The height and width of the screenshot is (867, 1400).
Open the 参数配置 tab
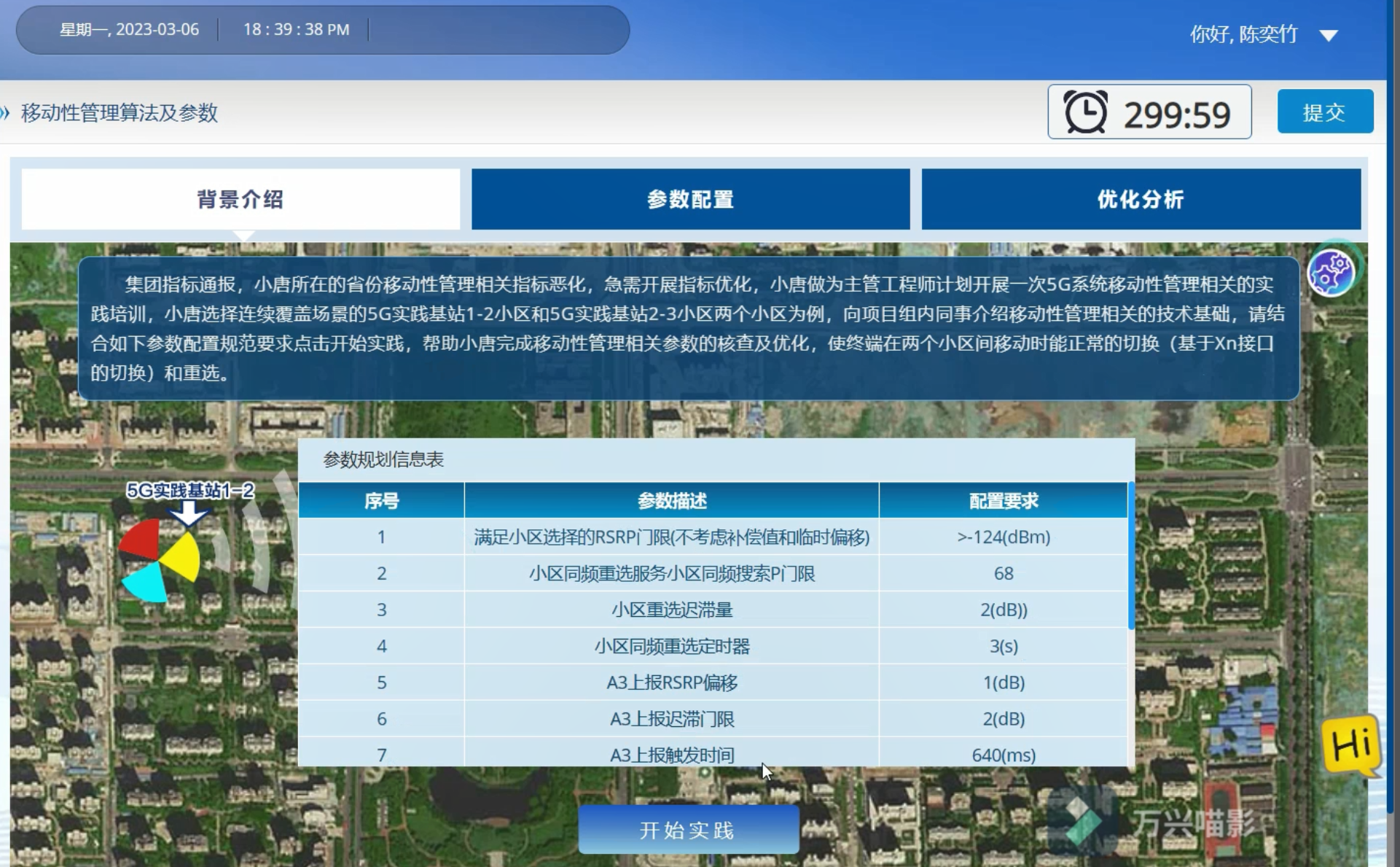pos(690,199)
